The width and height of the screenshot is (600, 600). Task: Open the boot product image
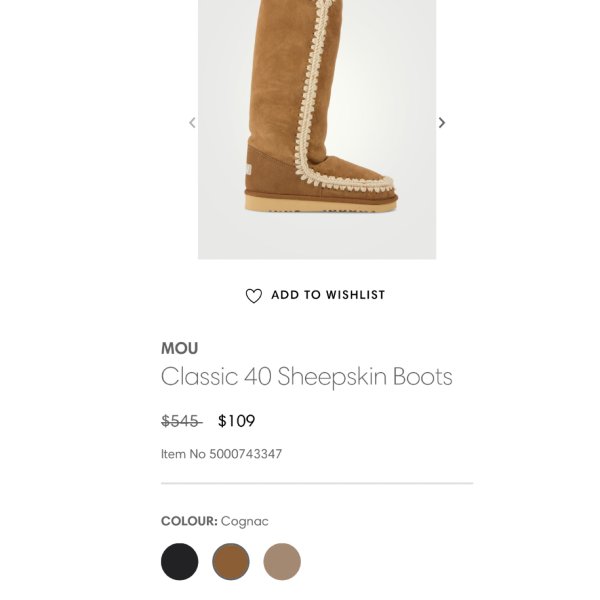coord(316,110)
